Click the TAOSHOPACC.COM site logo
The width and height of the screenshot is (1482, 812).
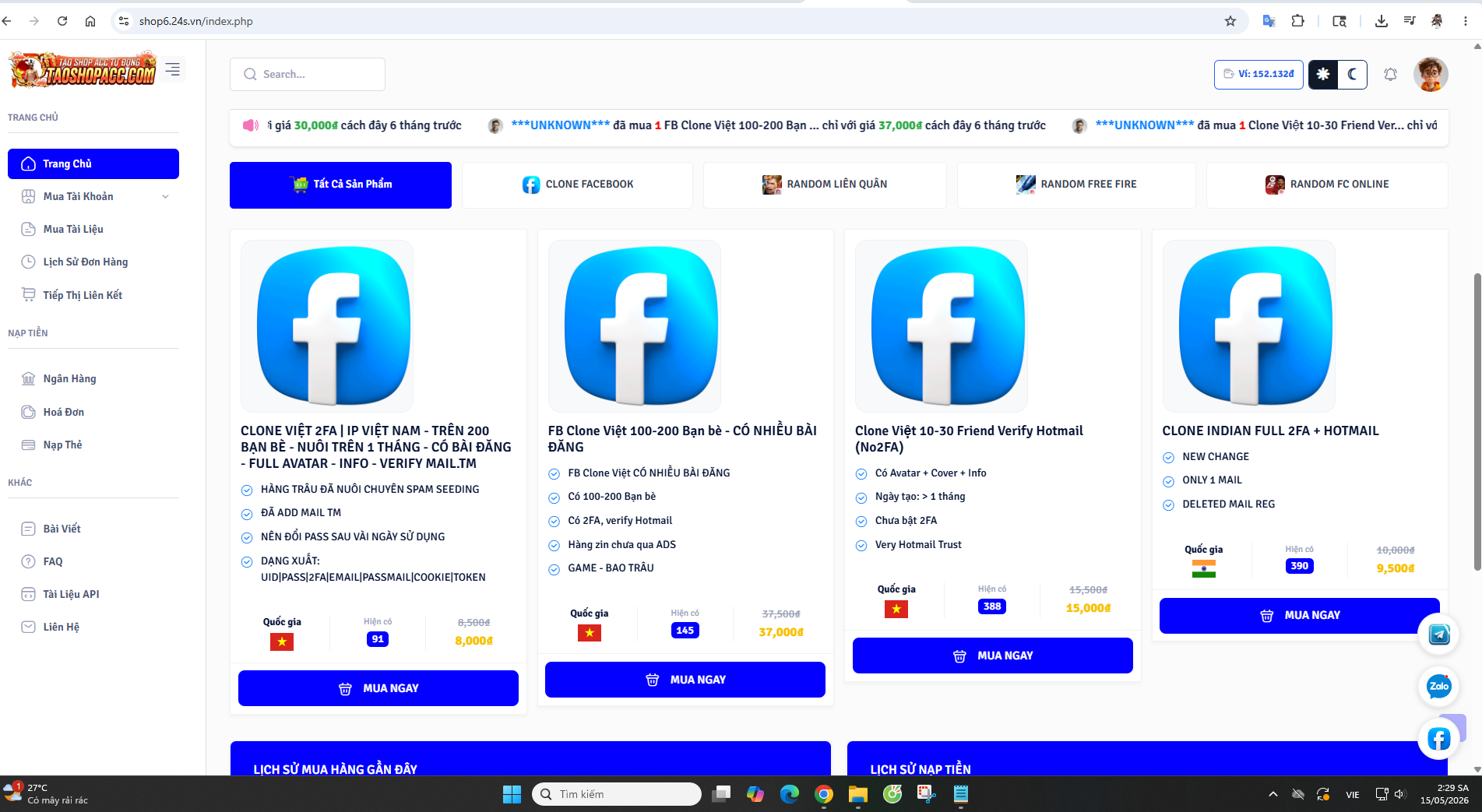(x=83, y=70)
